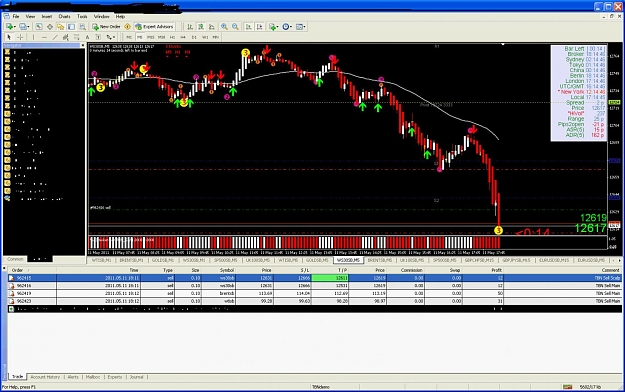Open the Tools menu

[x=82, y=16]
